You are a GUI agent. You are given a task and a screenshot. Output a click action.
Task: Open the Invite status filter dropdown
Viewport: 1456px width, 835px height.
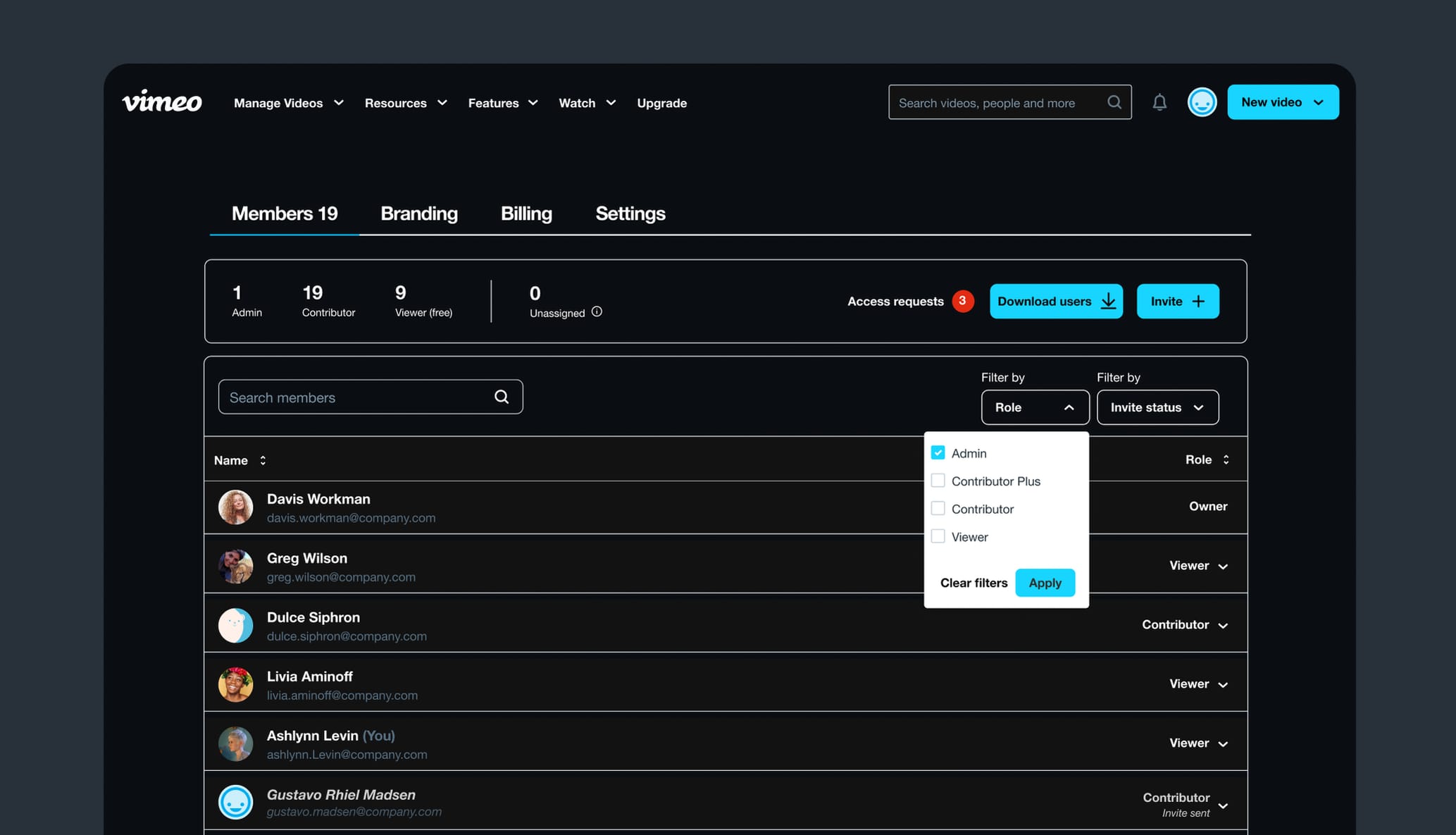click(x=1157, y=407)
